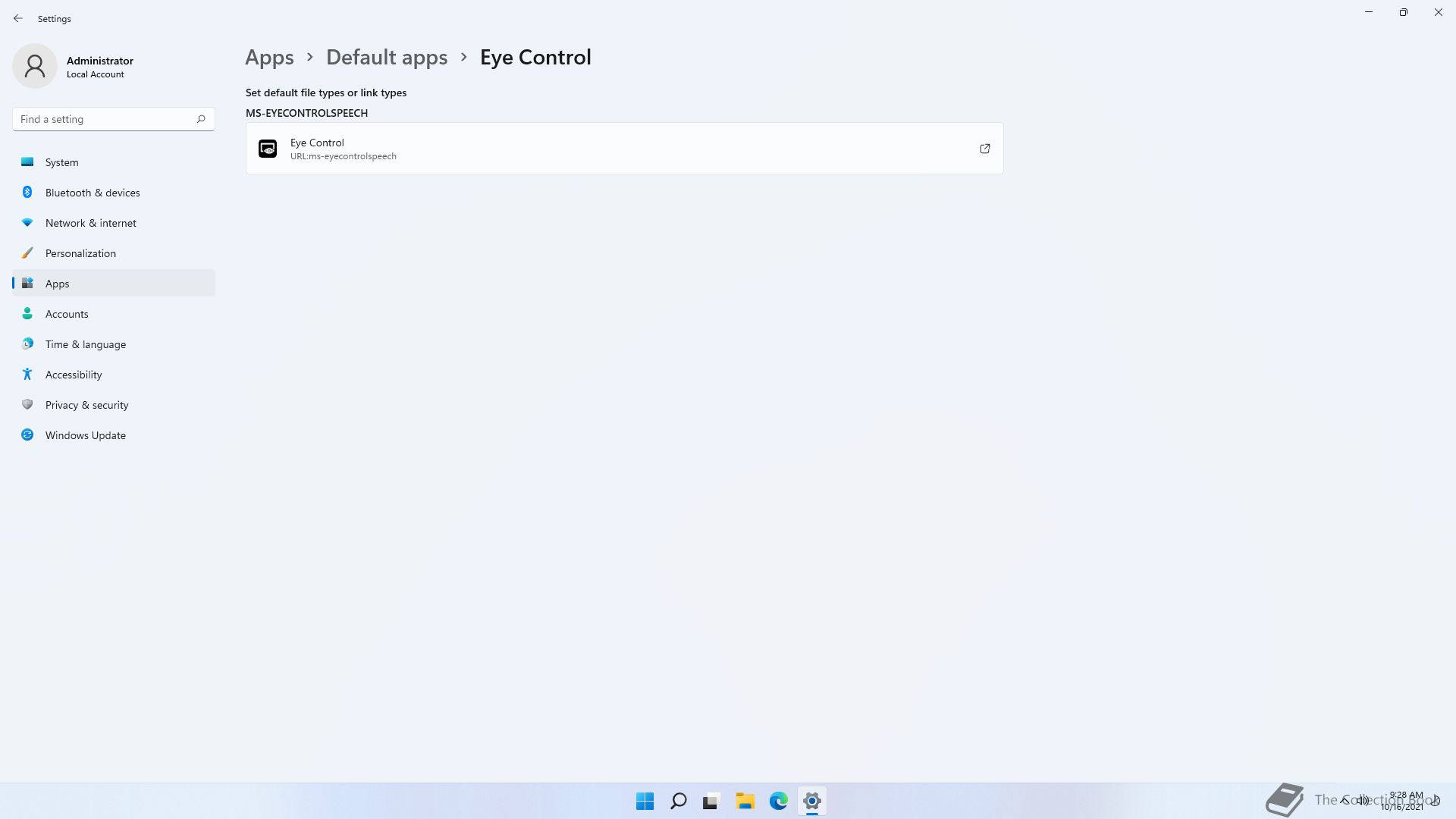
Task: Click the Network Wi-Fi icon in the sidebar
Action: tap(27, 222)
